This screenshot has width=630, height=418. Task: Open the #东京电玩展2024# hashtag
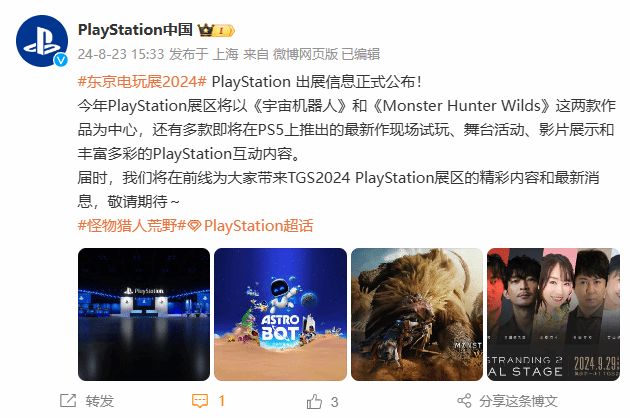tap(142, 82)
